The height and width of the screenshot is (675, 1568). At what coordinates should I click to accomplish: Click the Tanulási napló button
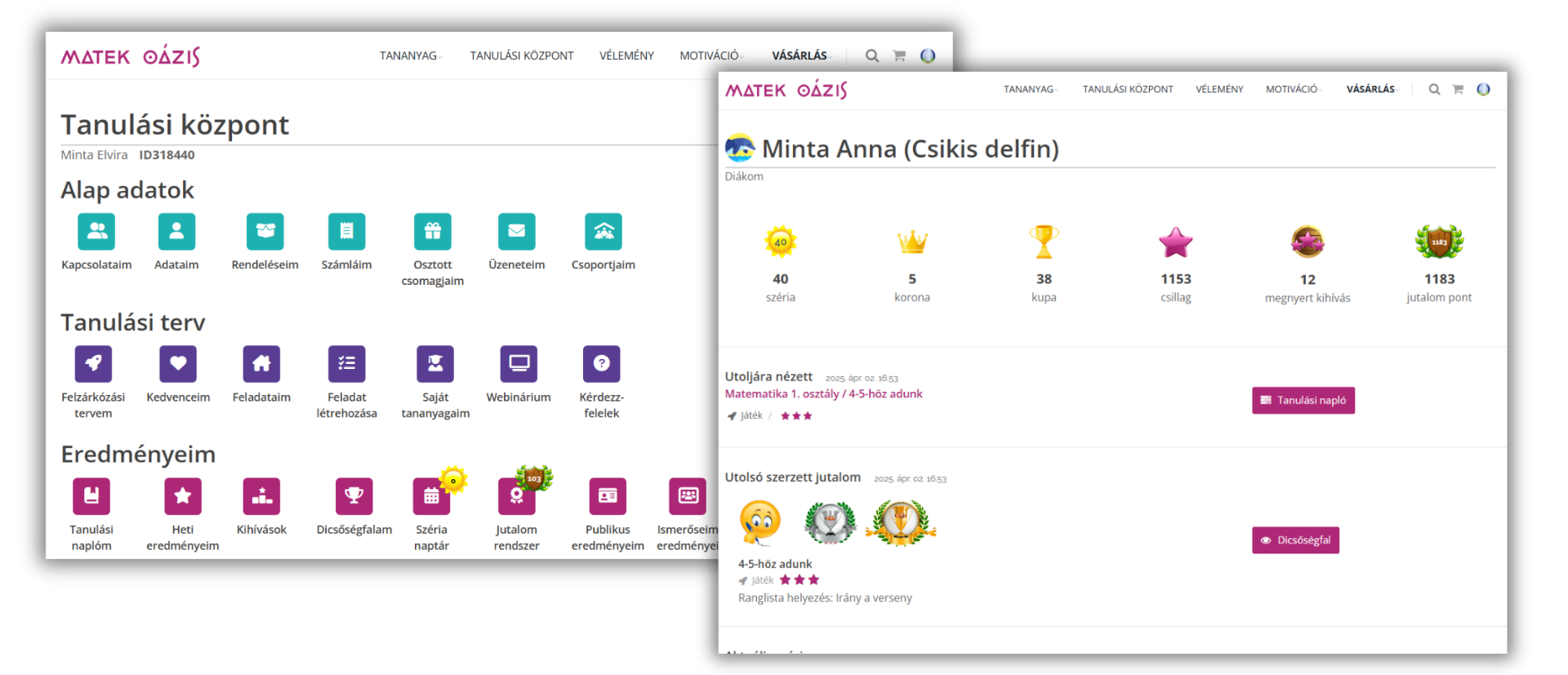tap(1303, 401)
